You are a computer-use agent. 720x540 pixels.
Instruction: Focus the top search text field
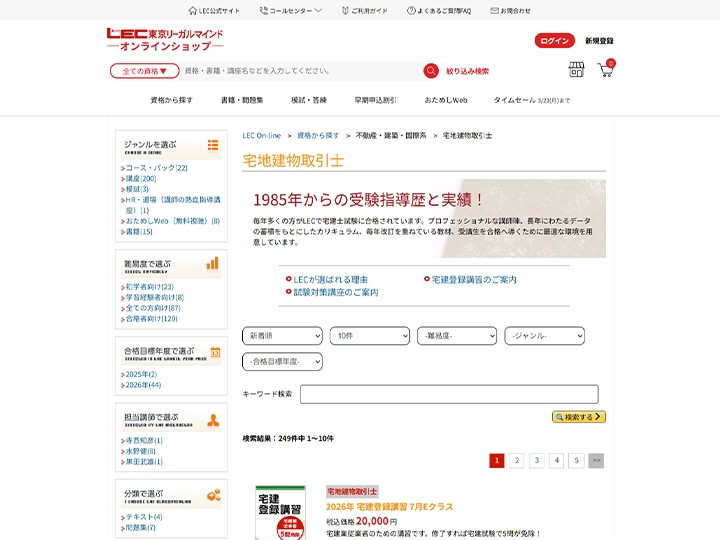pos(301,71)
